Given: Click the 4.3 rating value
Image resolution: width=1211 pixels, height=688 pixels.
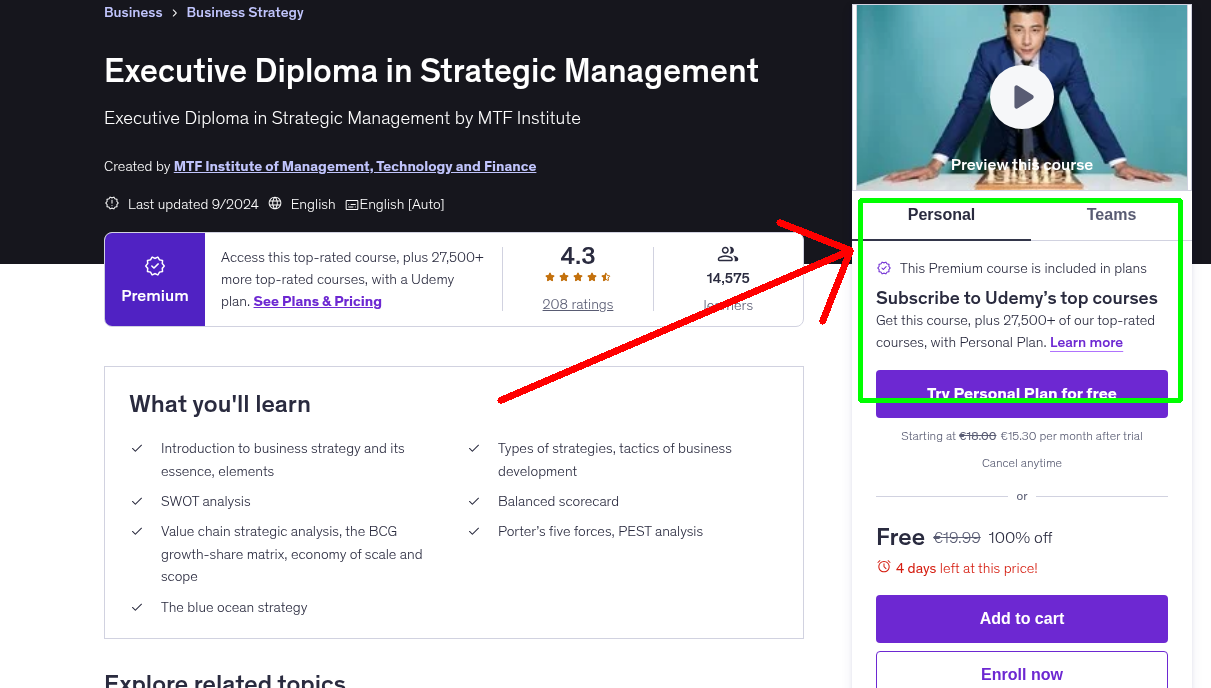Looking at the screenshot, I should [x=578, y=255].
